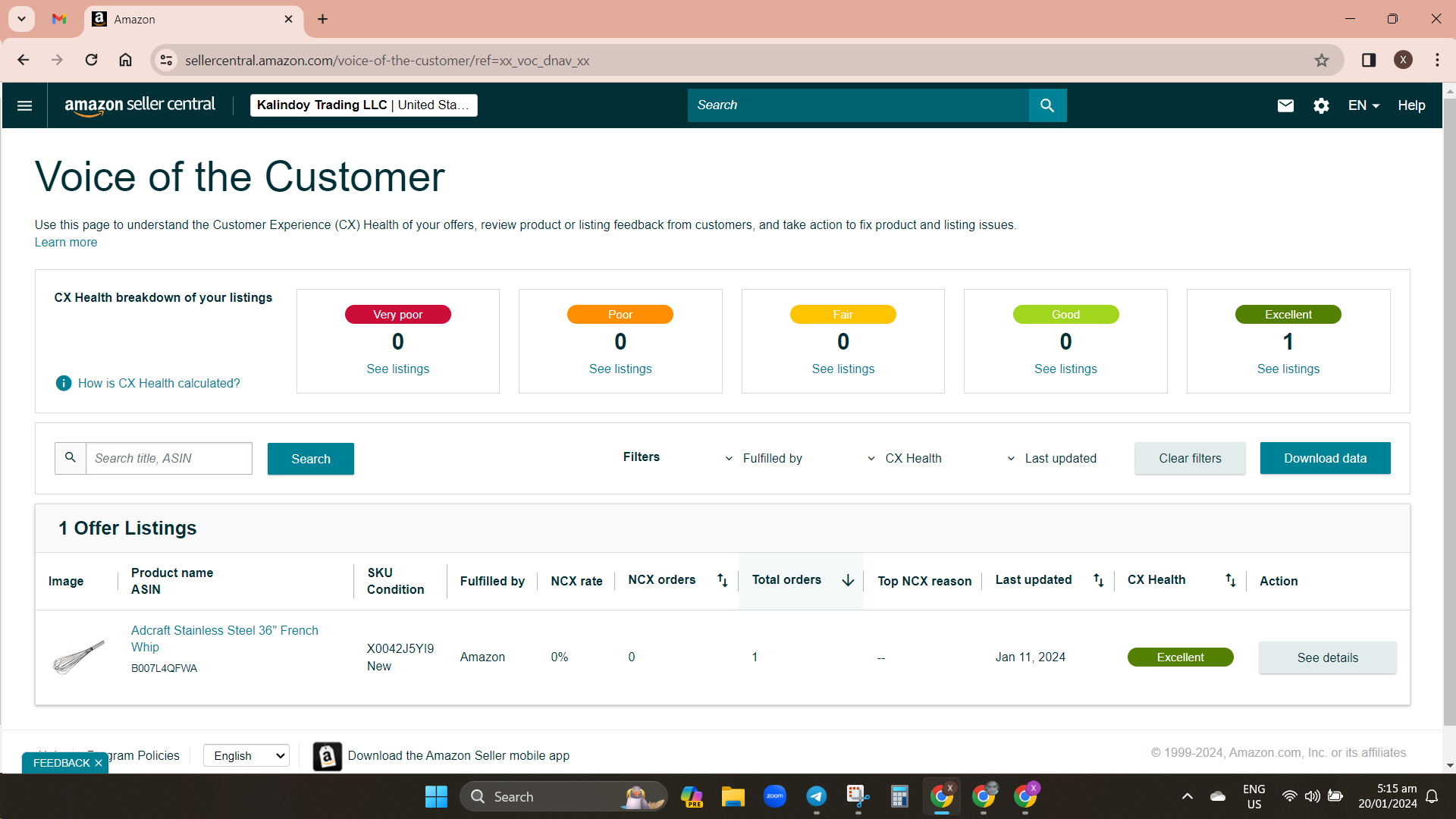Sort by NCX orders arrows icon
This screenshot has height=819, width=1456.
(x=722, y=580)
